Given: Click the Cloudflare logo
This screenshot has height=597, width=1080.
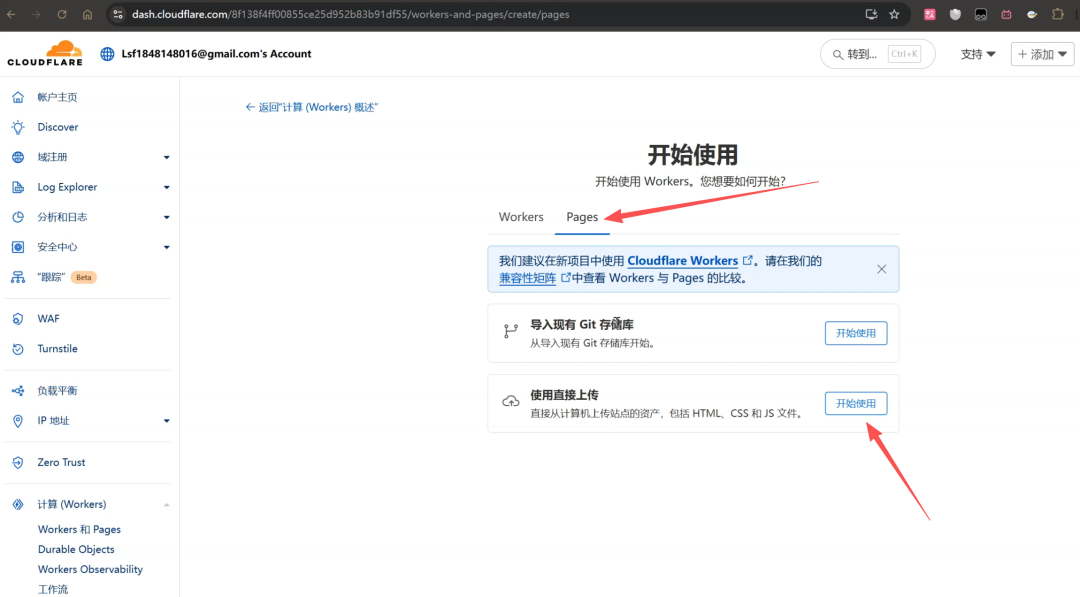Looking at the screenshot, I should (45, 53).
